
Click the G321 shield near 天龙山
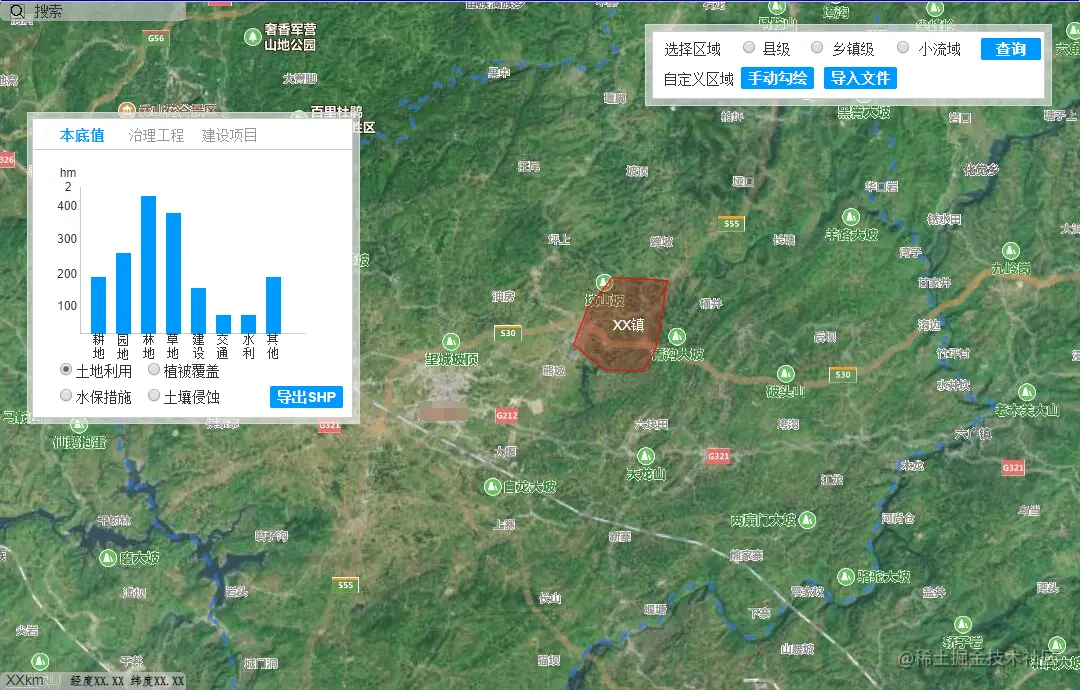[x=718, y=456]
